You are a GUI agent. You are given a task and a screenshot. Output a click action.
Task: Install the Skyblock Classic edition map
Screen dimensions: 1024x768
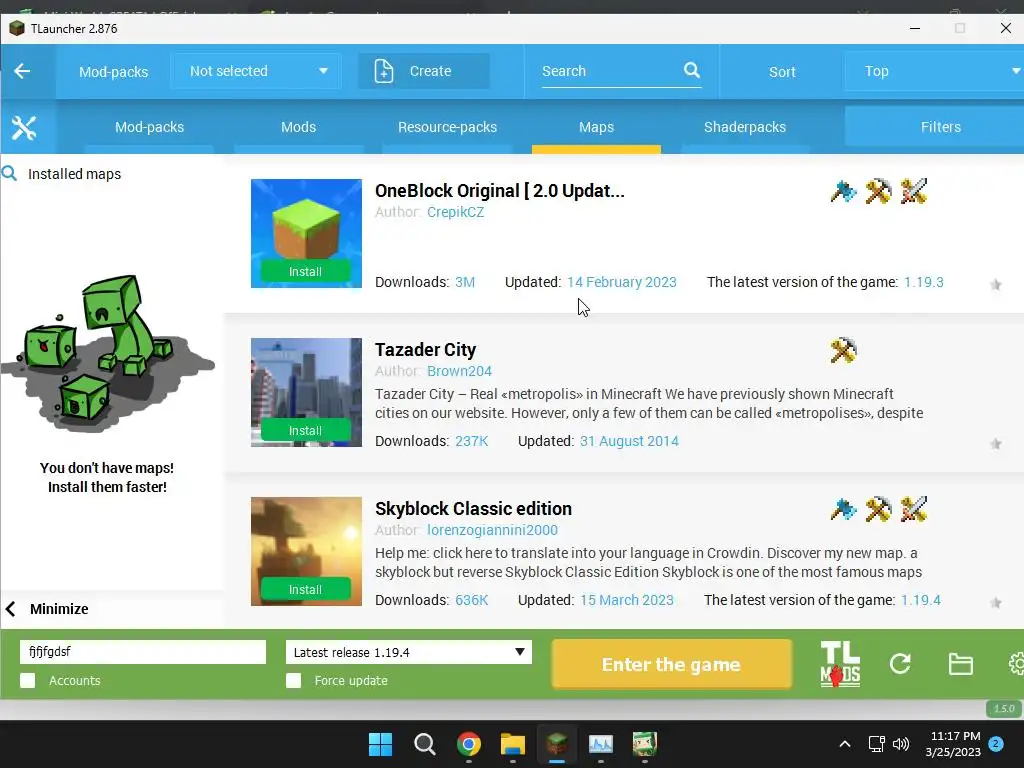[306, 590]
